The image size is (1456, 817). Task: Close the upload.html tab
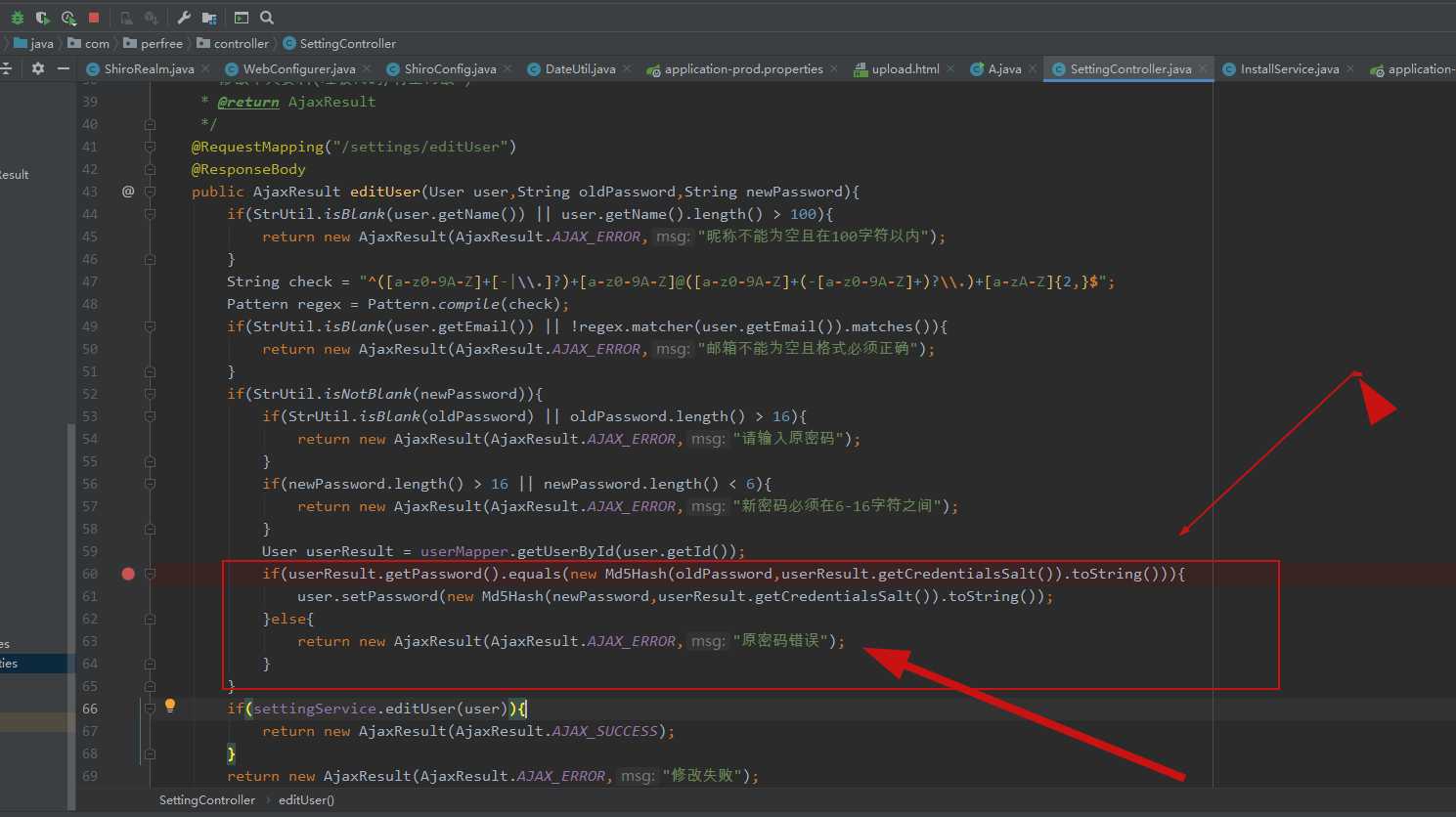(950, 68)
